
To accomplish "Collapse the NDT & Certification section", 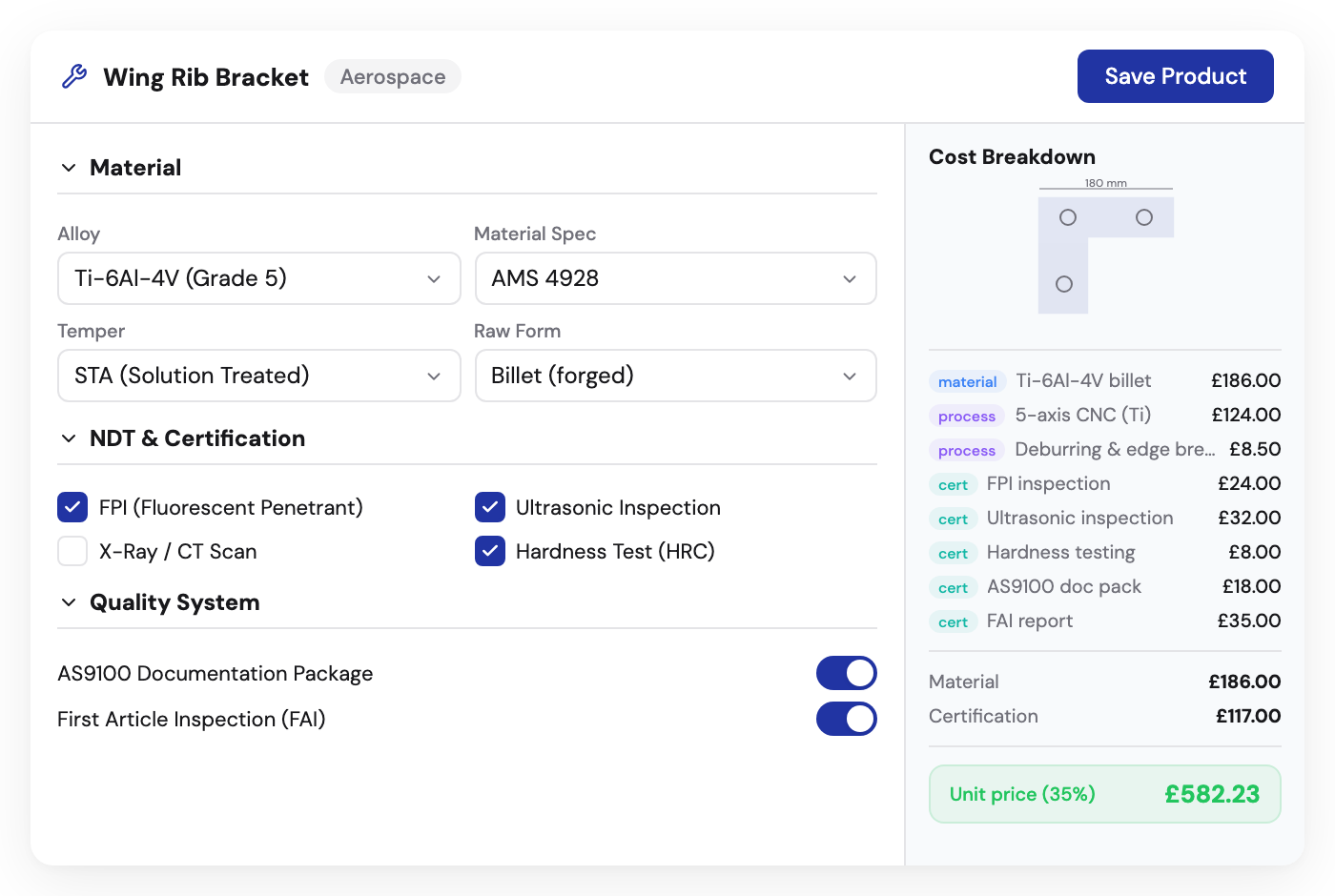I will [x=68, y=438].
